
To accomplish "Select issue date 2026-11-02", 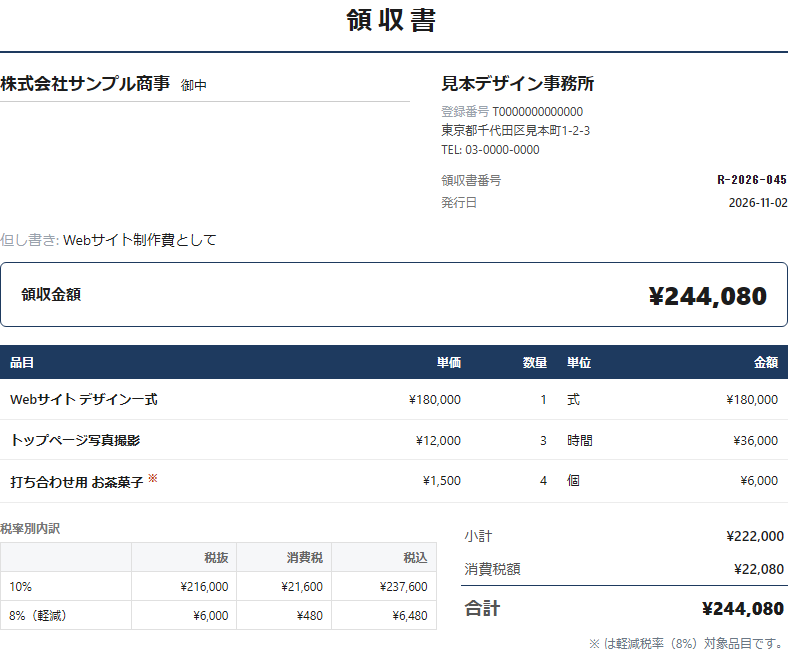I will tap(758, 203).
